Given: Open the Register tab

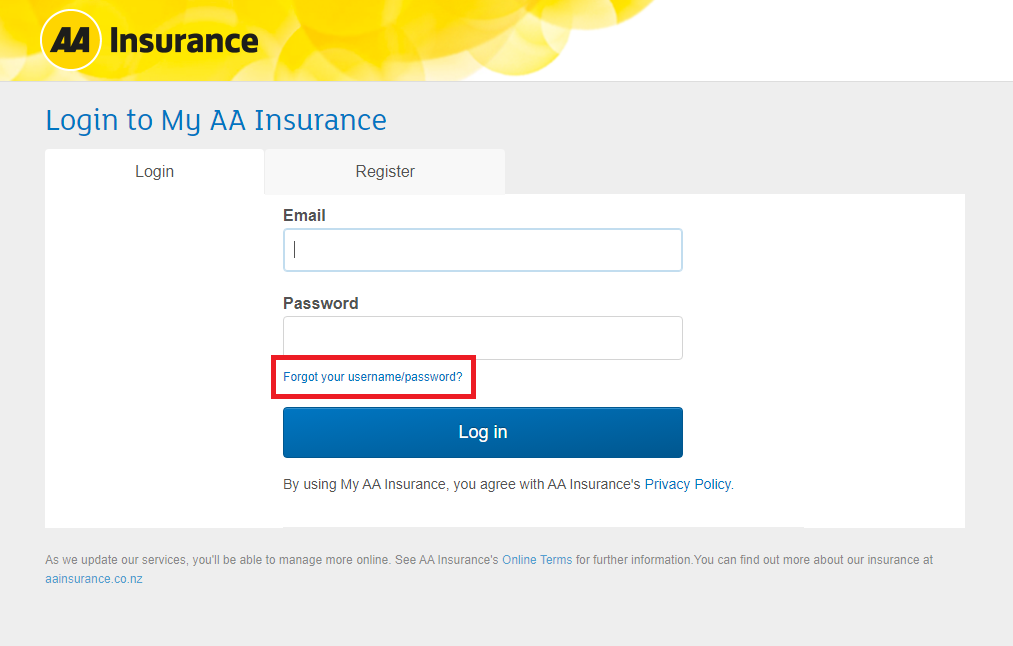Looking at the screenshot, I should [385, 172].
